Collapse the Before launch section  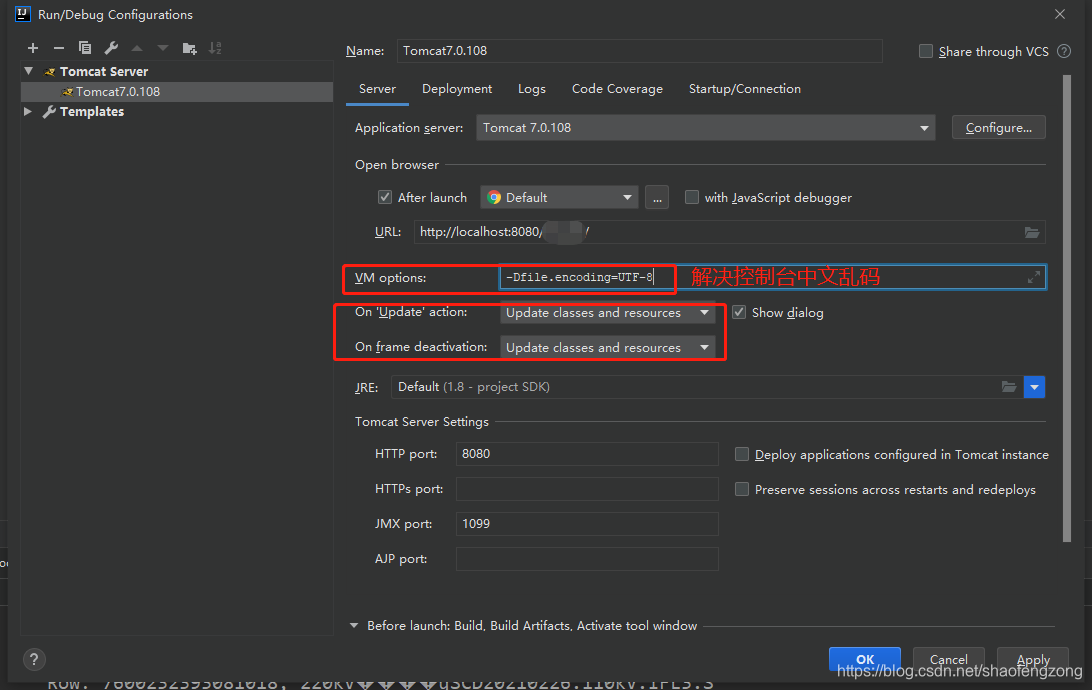click(x=354, y=625)
